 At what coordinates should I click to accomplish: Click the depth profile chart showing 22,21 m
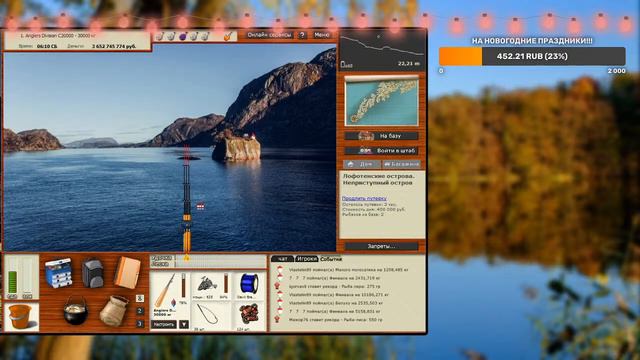tap(382, 51)
